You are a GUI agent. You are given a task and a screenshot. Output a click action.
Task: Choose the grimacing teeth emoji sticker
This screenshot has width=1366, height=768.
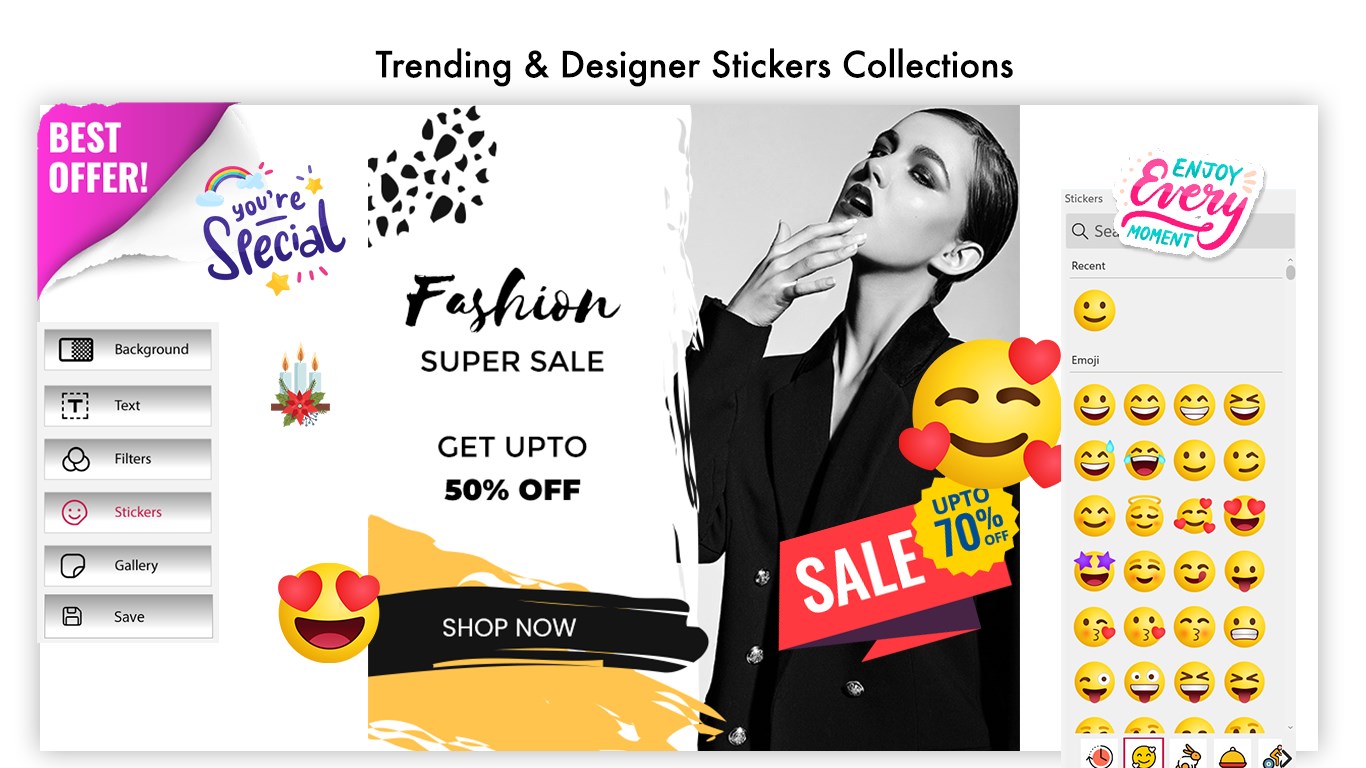pyautogui.click(x=1244, y=627)
